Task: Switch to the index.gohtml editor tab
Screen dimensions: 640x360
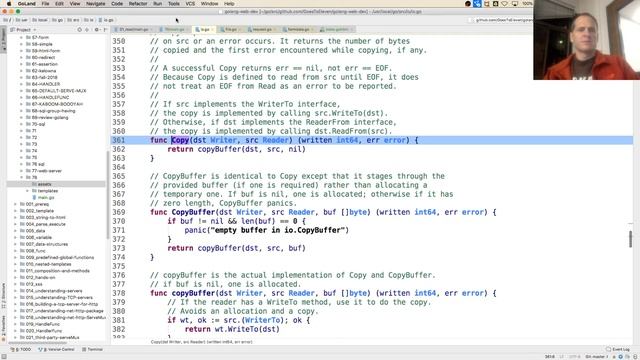Action: 336,29
